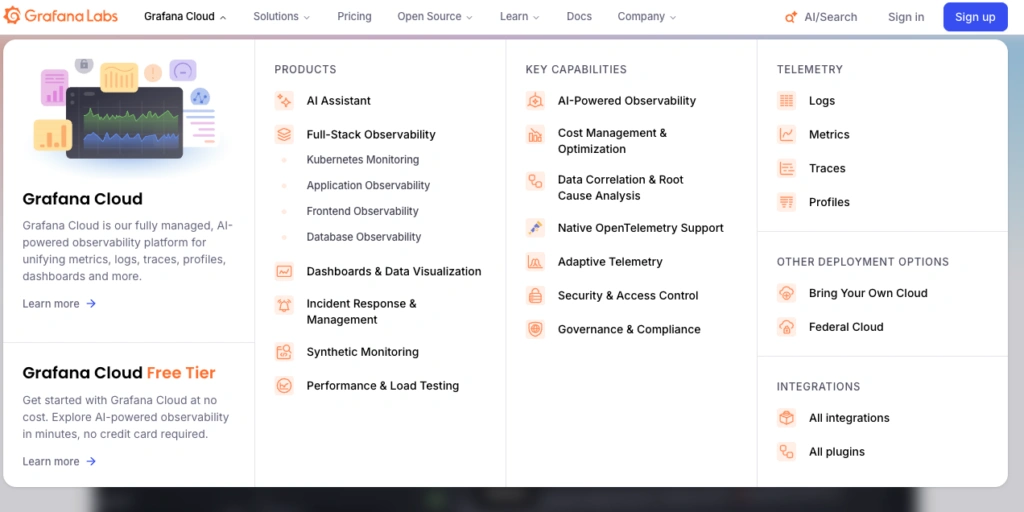The image size is (1024, 512).
Task: Click the Traces icon
Action: click(787, 169)
